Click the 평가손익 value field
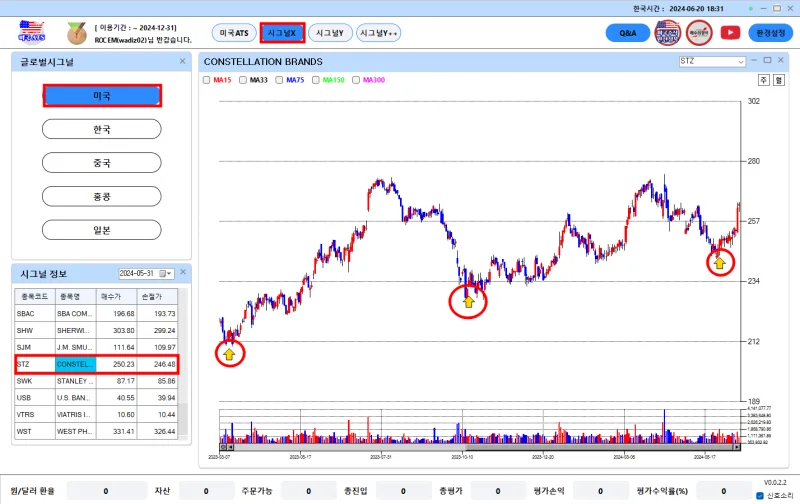800x504 pixels. pos(601,491)
